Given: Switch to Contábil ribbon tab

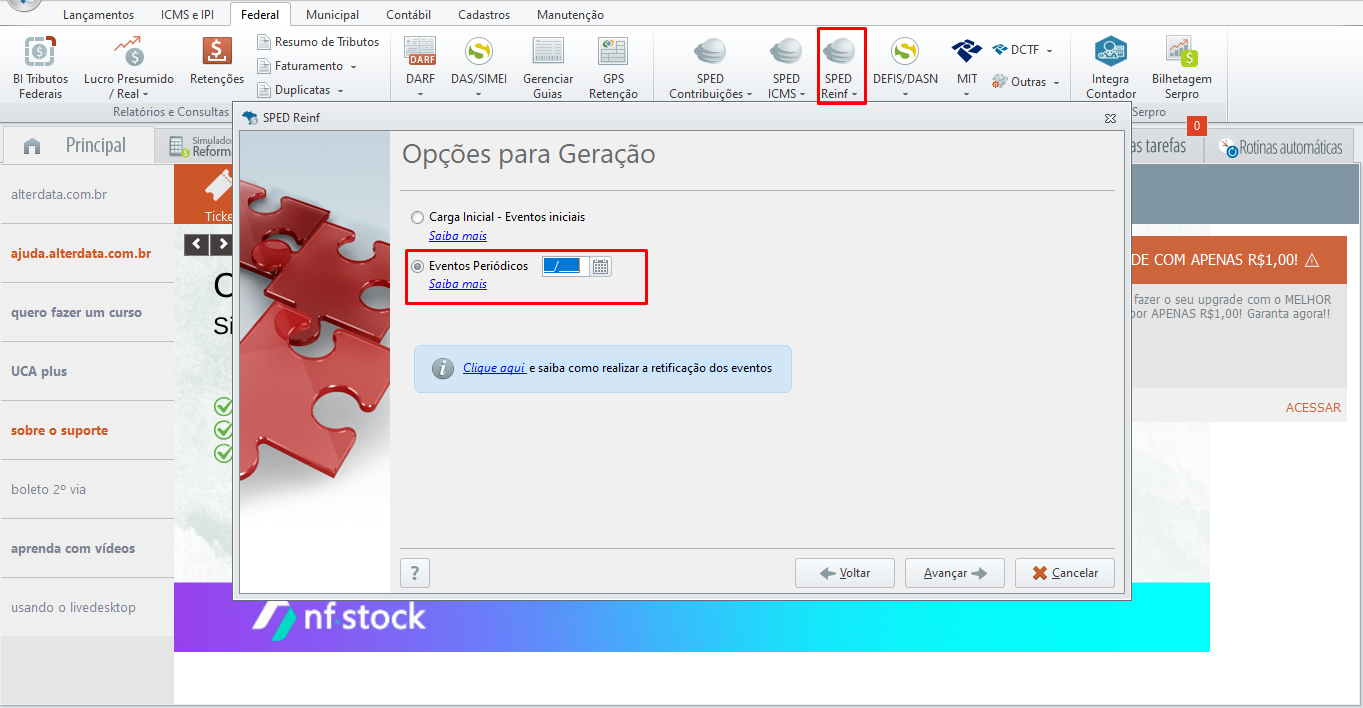Looking at the screenshot, I should (408, 15).
